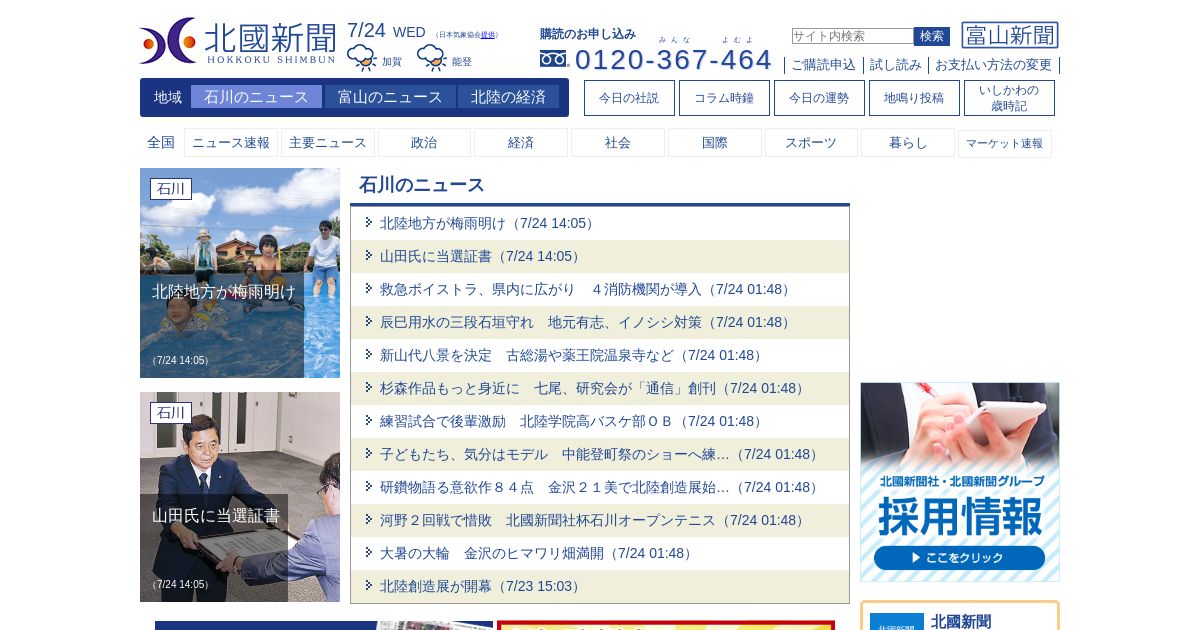This screenshot has width=1200, height=630.
Task: Click the ここをクリック banner button
Action: tap(960, 558)
